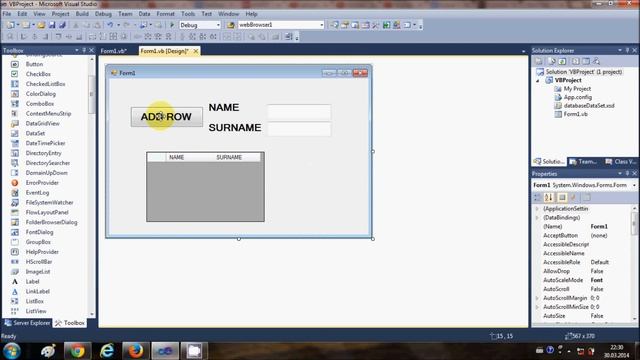Screen dimensions: 640x360
Task: Open Internet Explorer from the taskbar
Action: click(107, 351)
